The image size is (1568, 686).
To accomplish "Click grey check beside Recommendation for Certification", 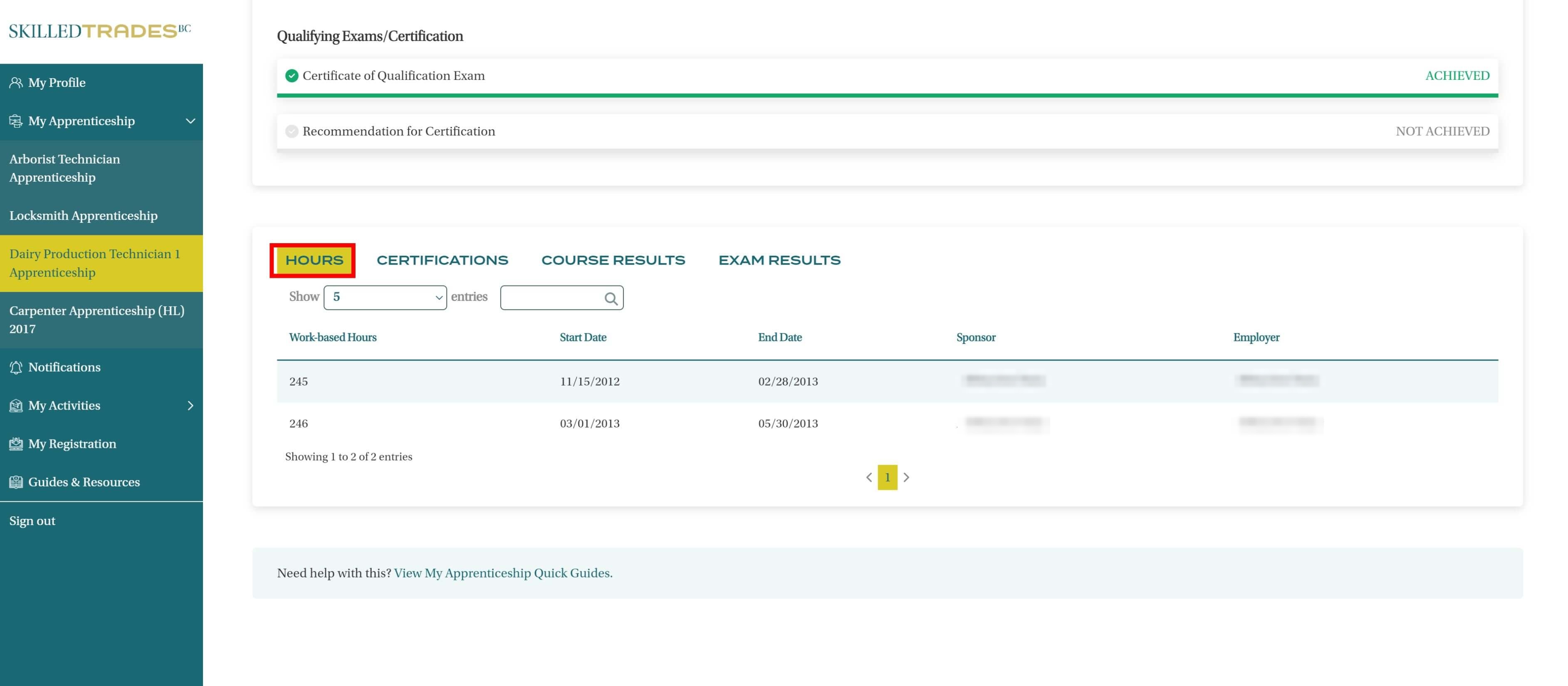I will tap(292, 131).
